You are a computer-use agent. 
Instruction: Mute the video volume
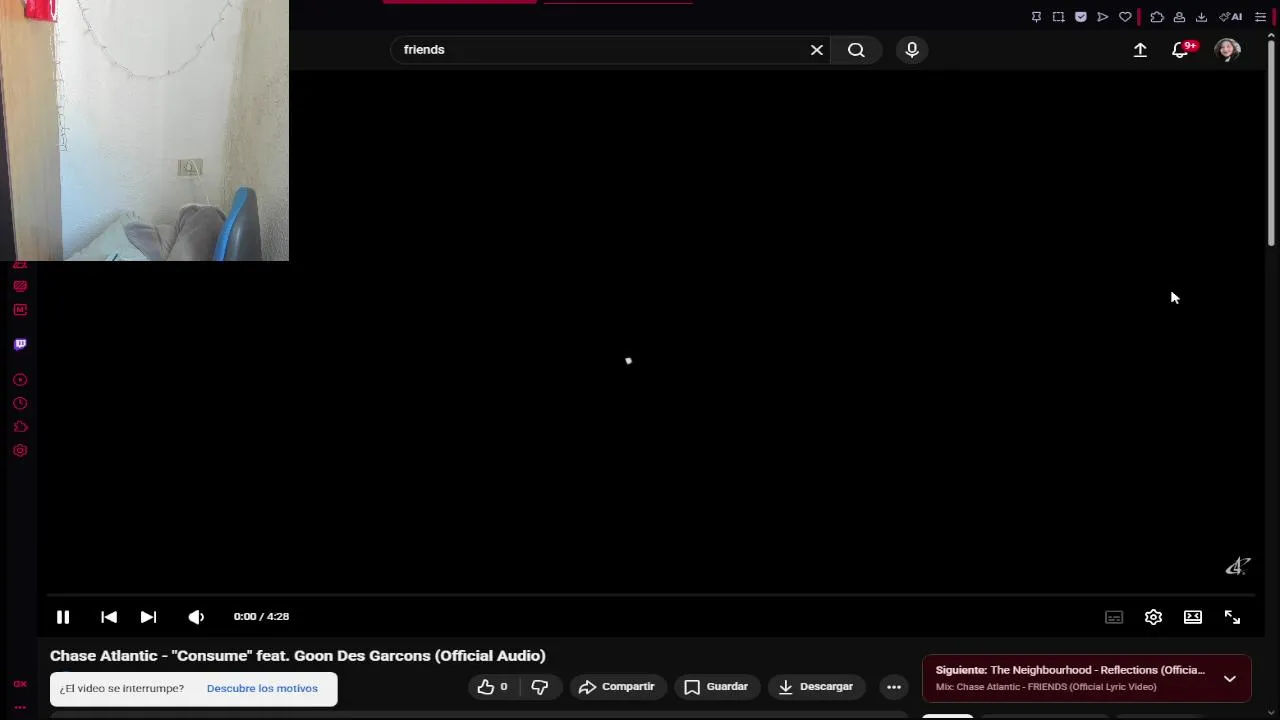[196, 617]
